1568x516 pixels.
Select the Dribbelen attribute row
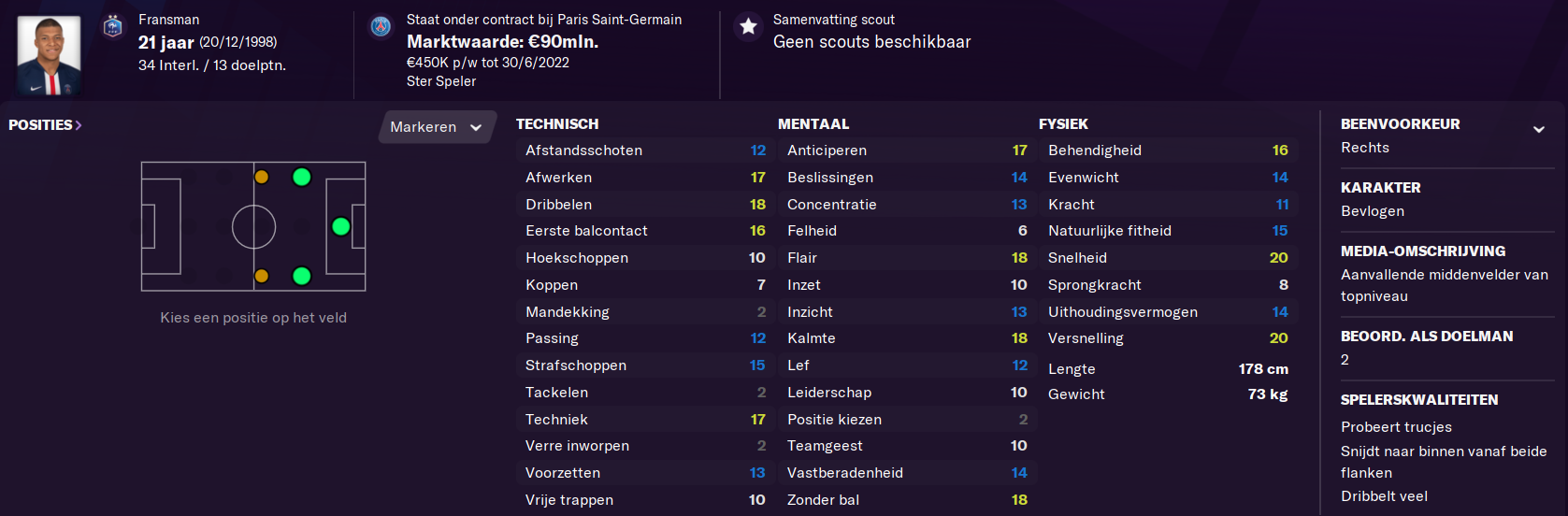coord(645,204)
